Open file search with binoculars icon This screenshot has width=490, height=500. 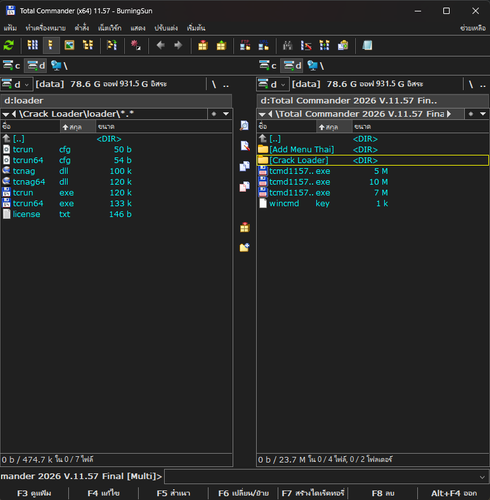point(287,45)
